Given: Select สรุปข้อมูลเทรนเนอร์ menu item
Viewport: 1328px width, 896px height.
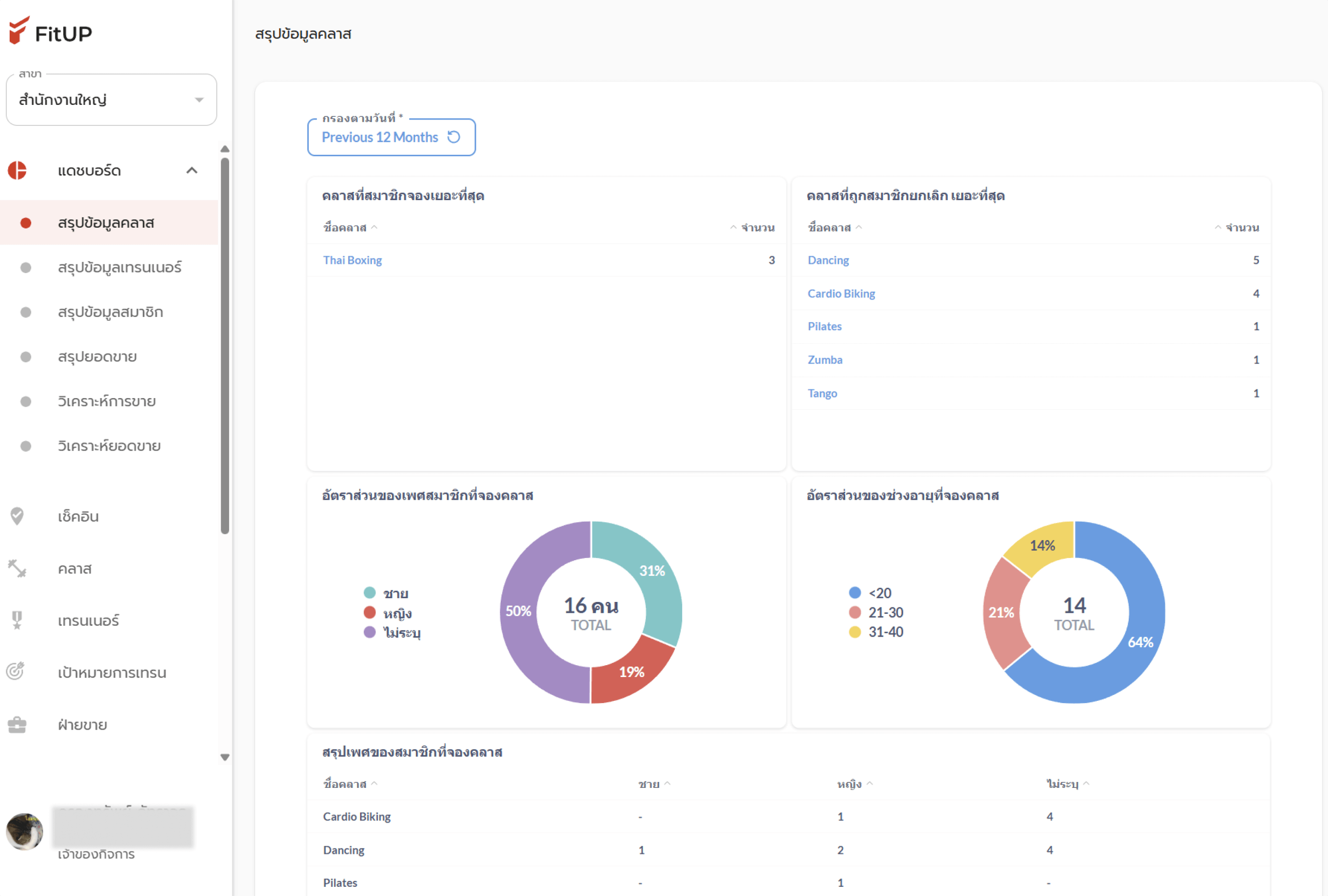Looking at the screenshot, I should coord(120,267).
